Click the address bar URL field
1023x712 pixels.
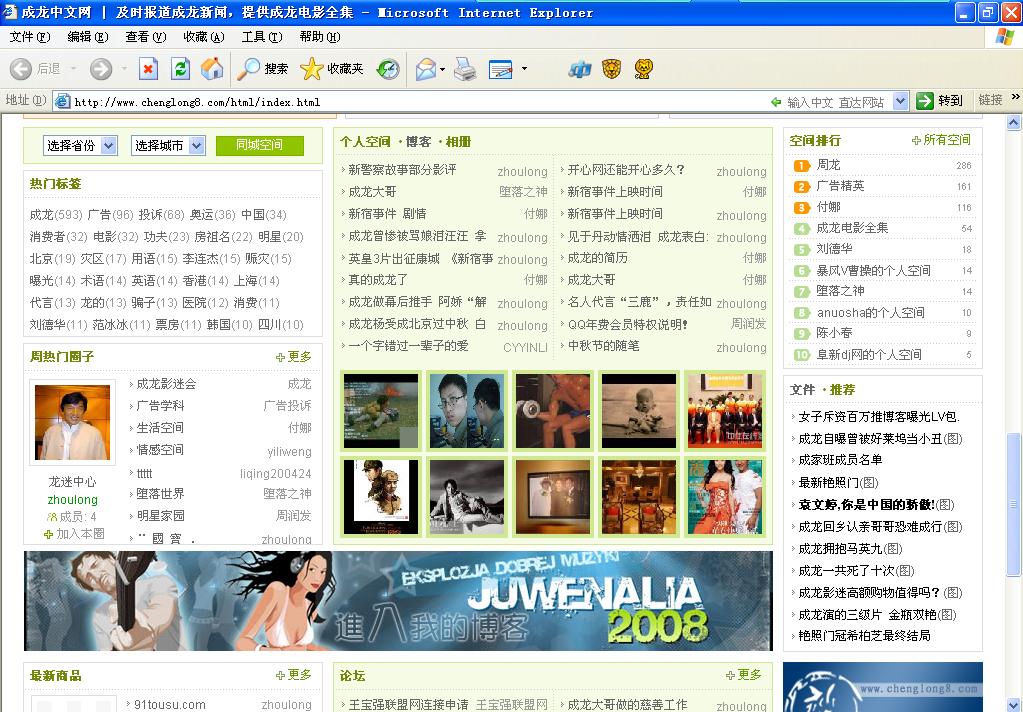[x=418, y=102]
